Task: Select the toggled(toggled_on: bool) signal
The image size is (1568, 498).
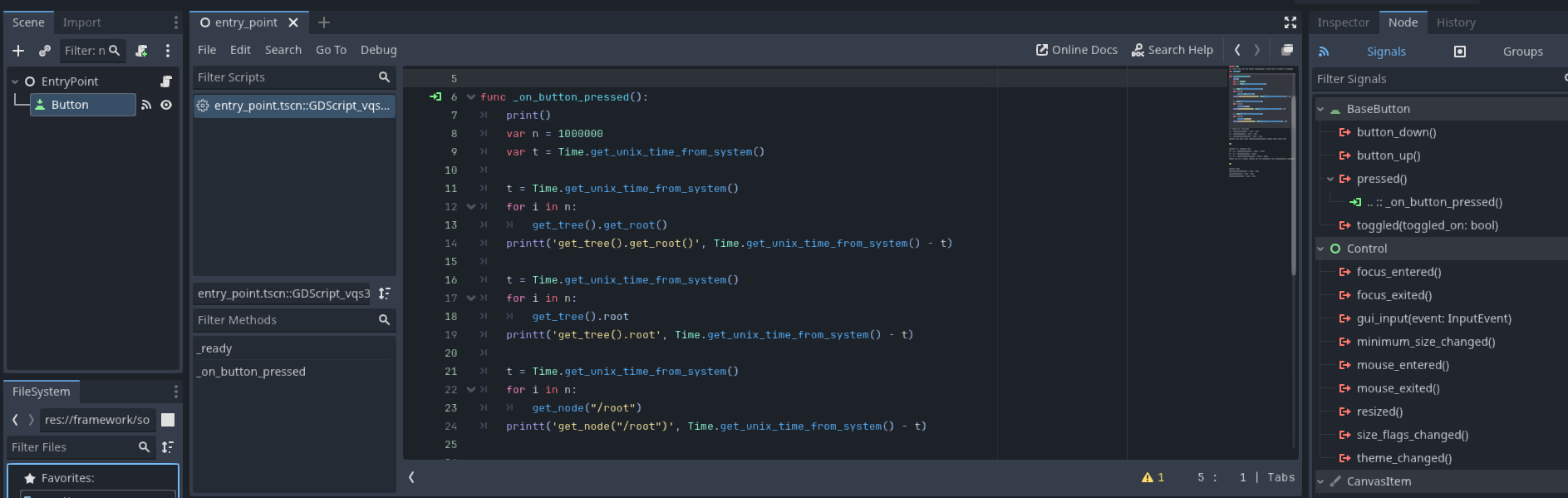Action: (1427, 225)
